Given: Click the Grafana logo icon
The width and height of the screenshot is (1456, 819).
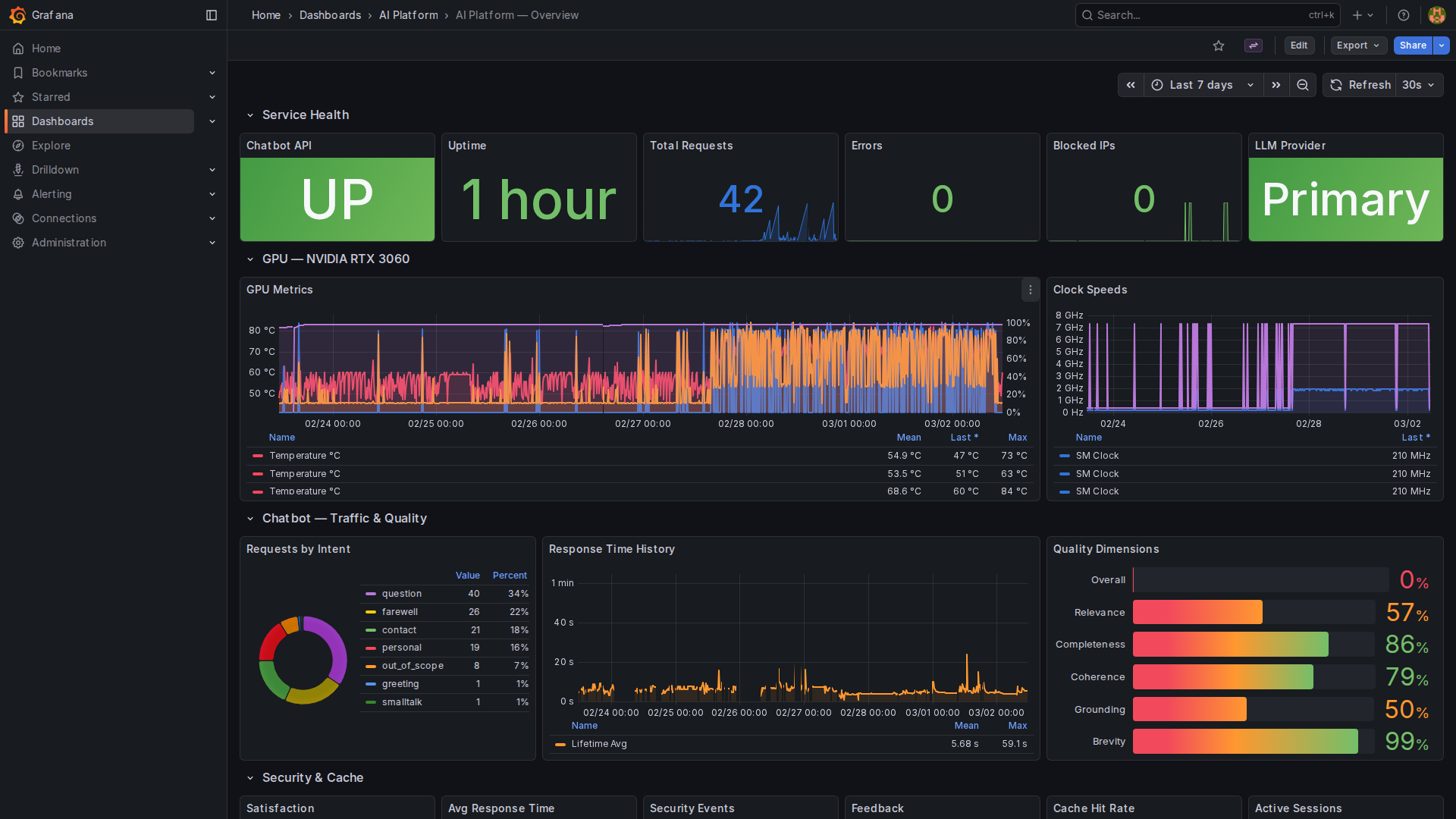Looking at the screenshot, I should tap(17, 15).
